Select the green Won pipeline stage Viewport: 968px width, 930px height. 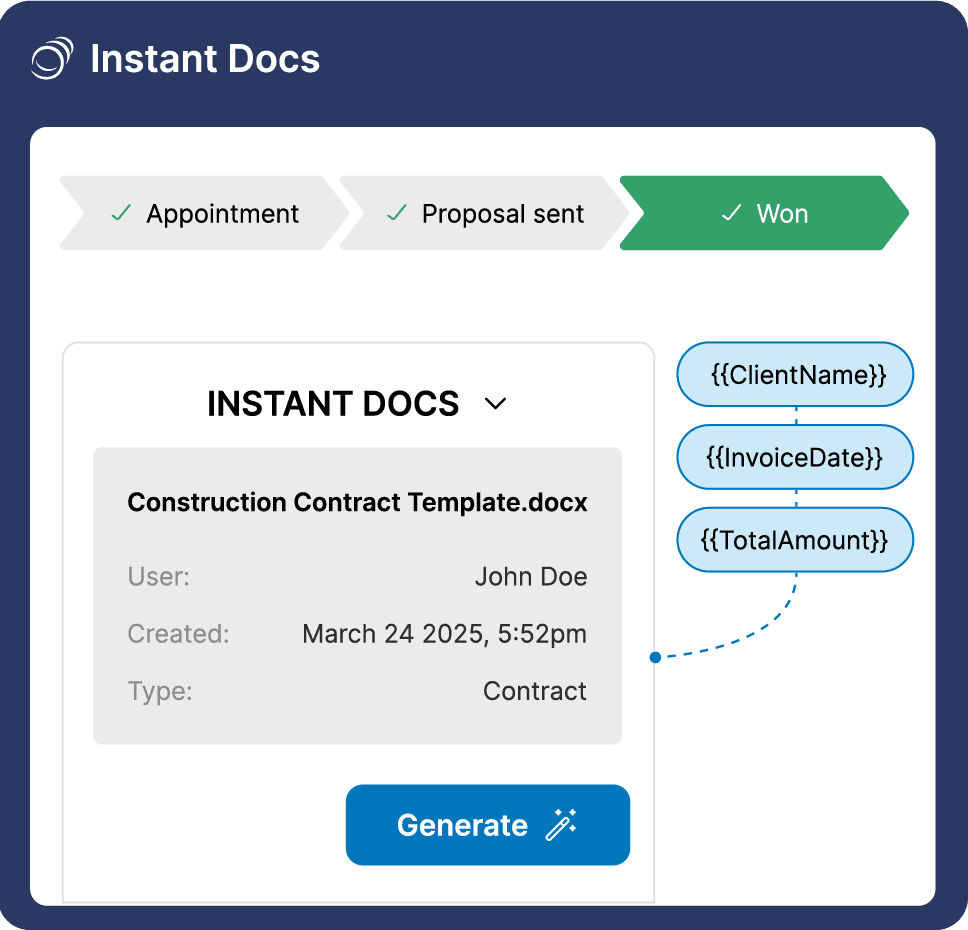765,213
